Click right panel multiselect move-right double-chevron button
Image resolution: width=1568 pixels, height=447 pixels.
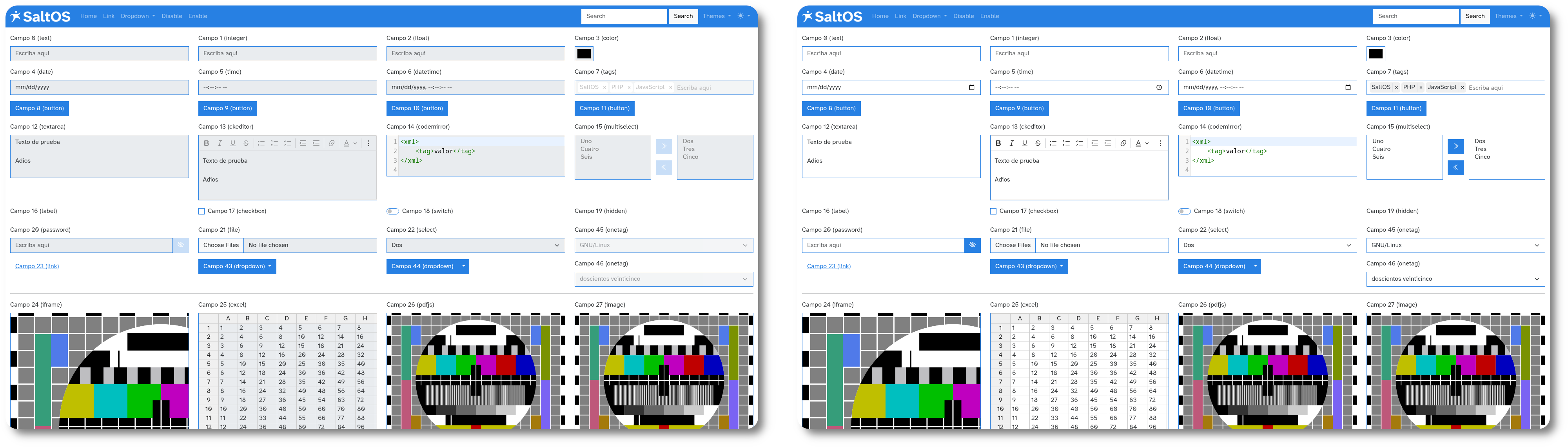pyautogui.click(x=1455, y=146)
